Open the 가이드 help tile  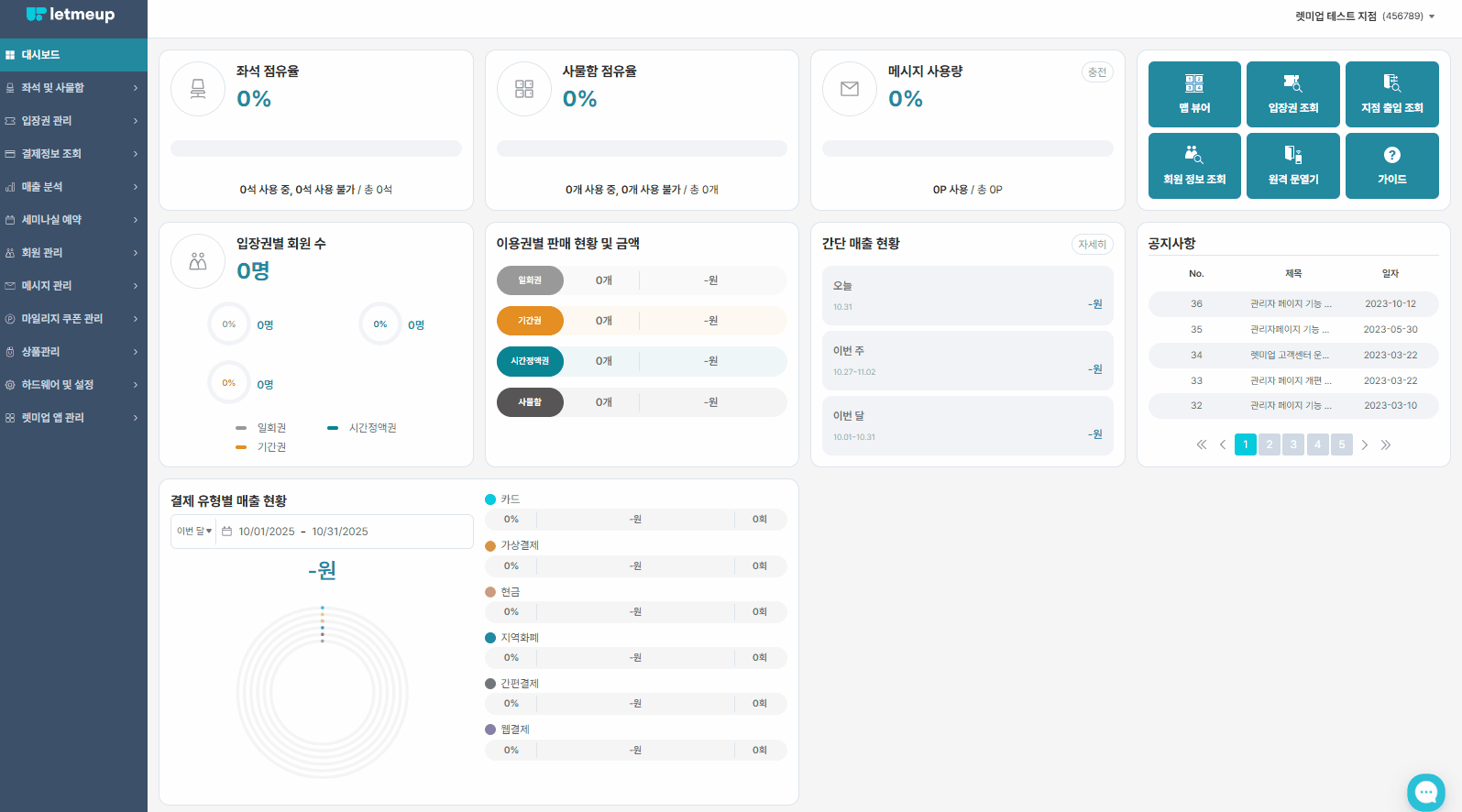coord(1391,165)
